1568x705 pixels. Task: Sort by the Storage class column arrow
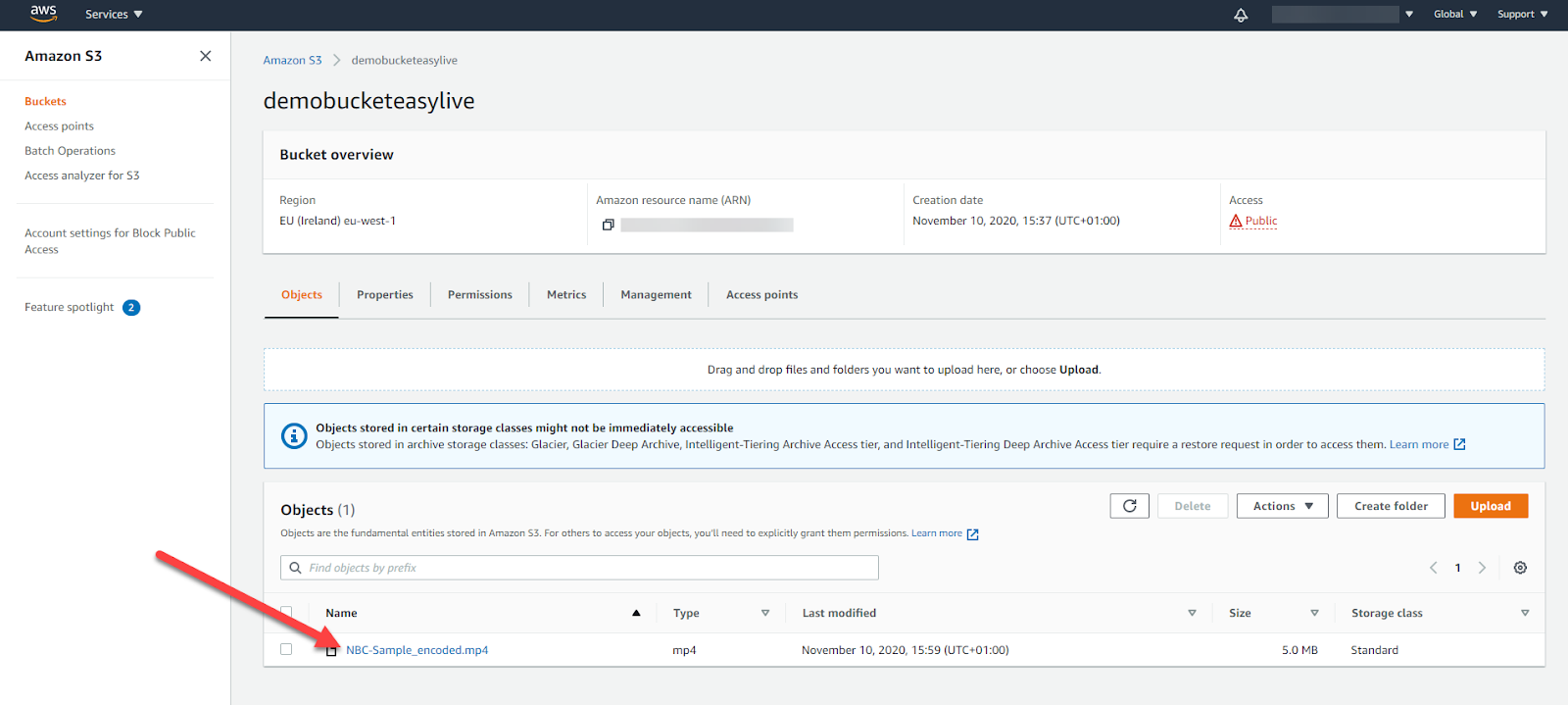click(x=1525, y=613)
